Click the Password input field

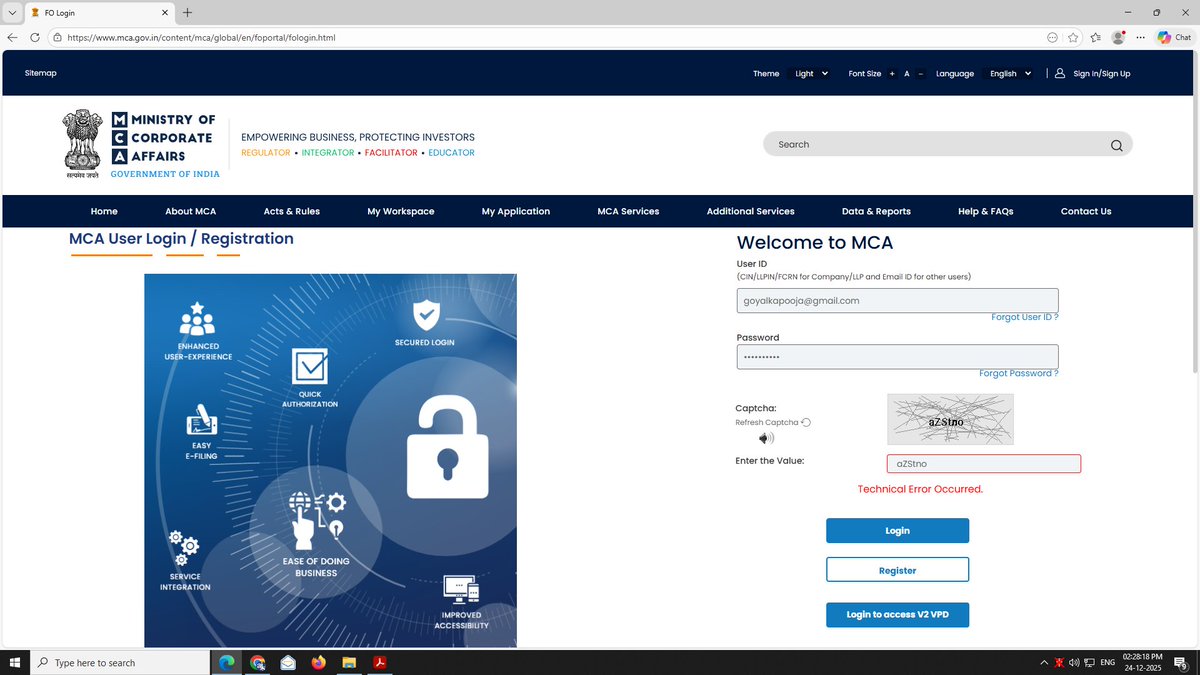(897, 357)
